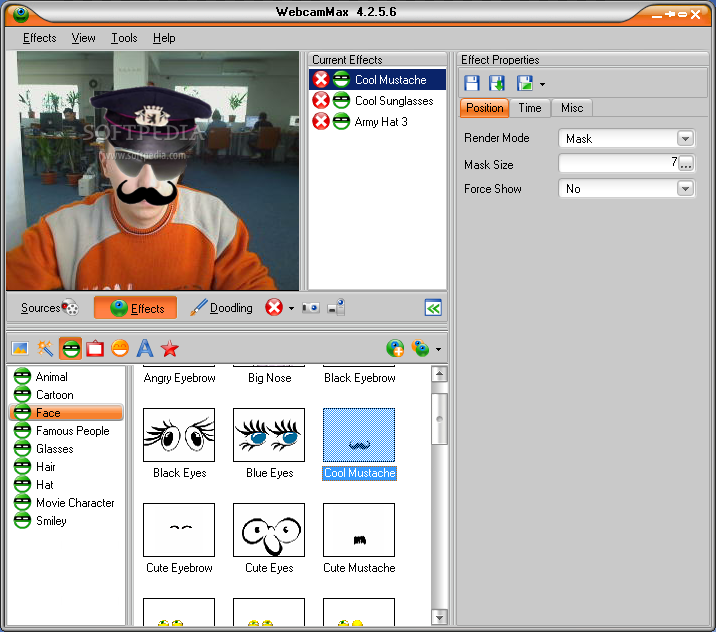This screenshot has height=632, width=716.
Task: Click the Sources button
Action: coord(49,308)
